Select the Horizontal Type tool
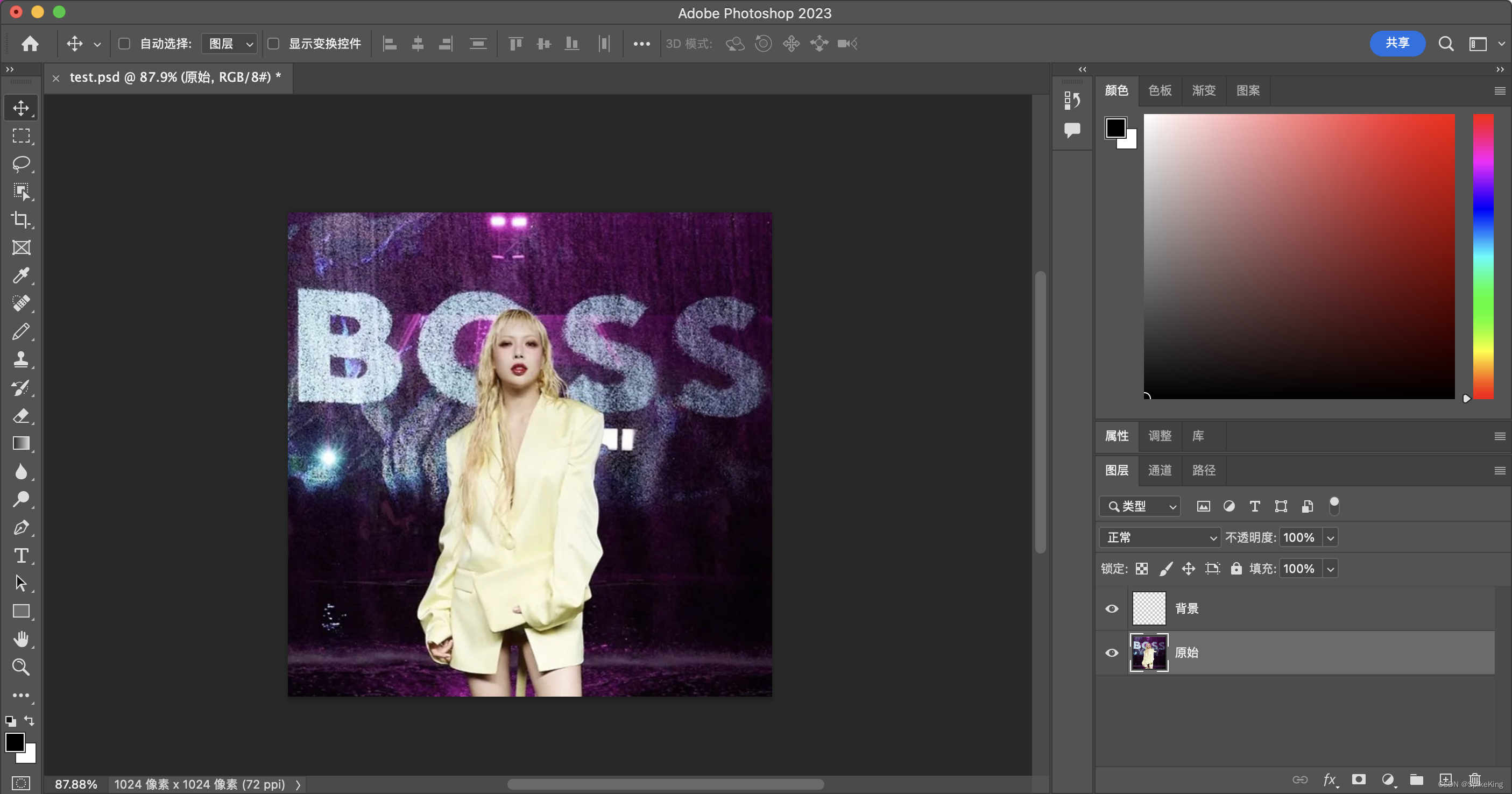The width and height of the screenshot is (1512, 794). (21, 555)
